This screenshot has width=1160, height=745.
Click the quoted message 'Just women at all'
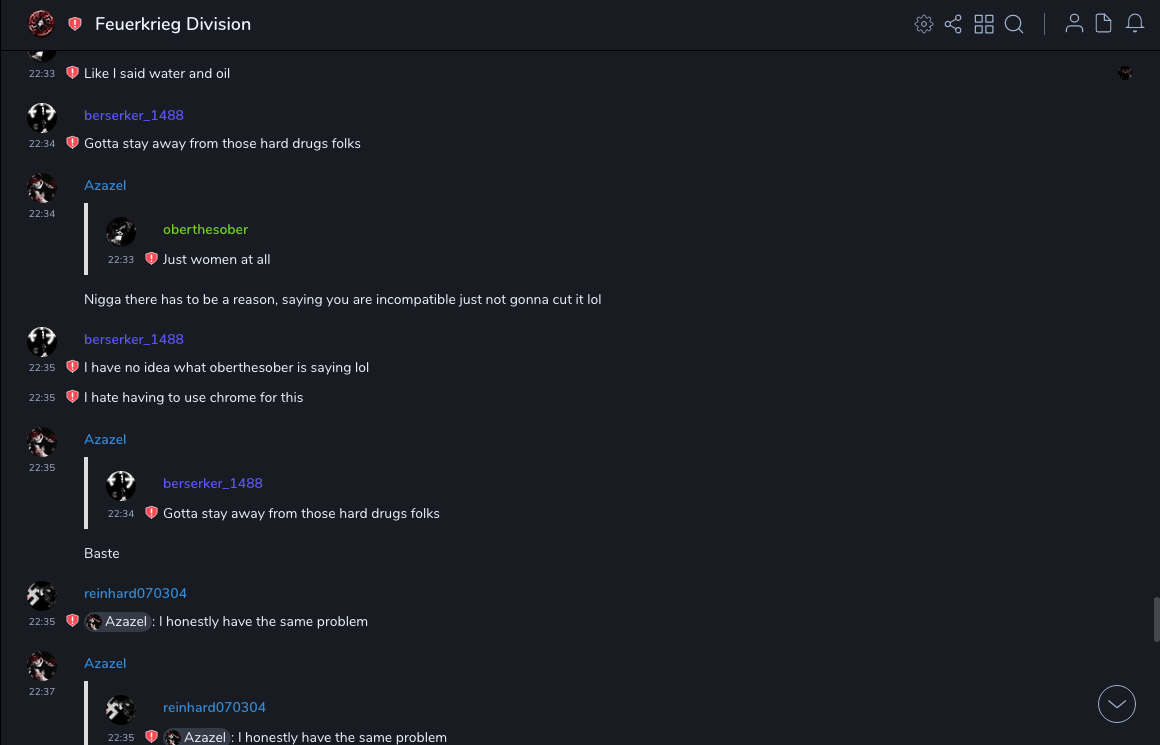216,259
